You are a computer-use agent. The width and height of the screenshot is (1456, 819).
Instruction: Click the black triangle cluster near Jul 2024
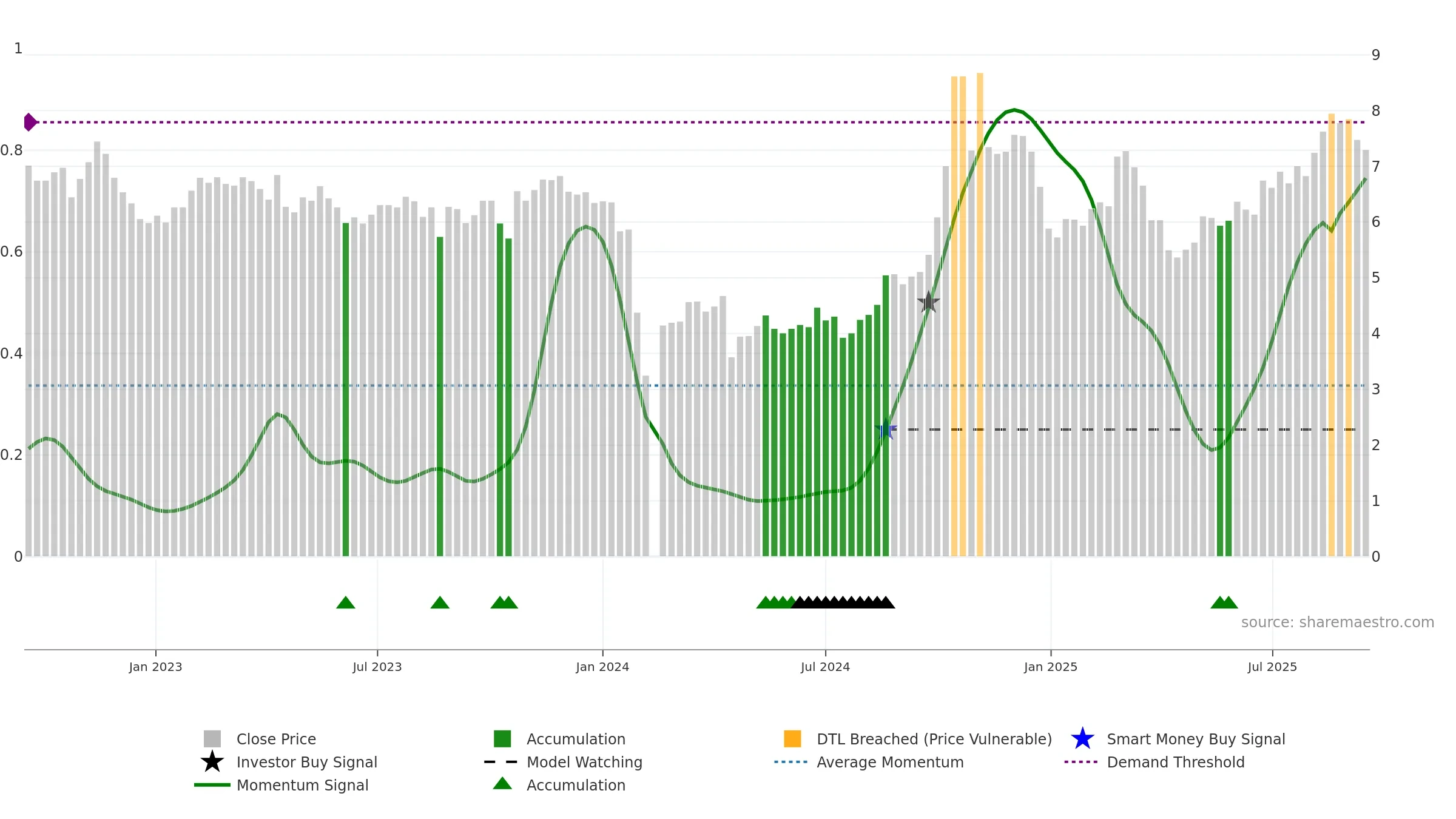(x=843, y=602)
